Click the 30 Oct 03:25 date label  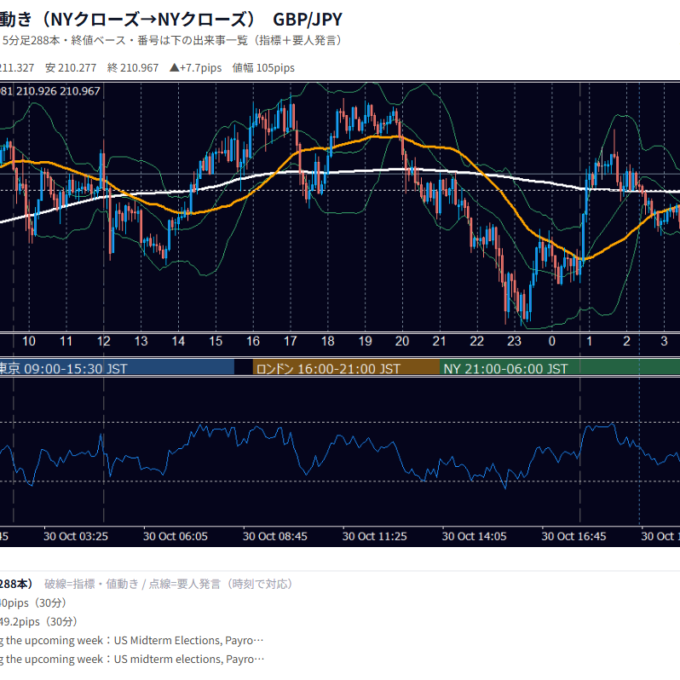(76, 536)
